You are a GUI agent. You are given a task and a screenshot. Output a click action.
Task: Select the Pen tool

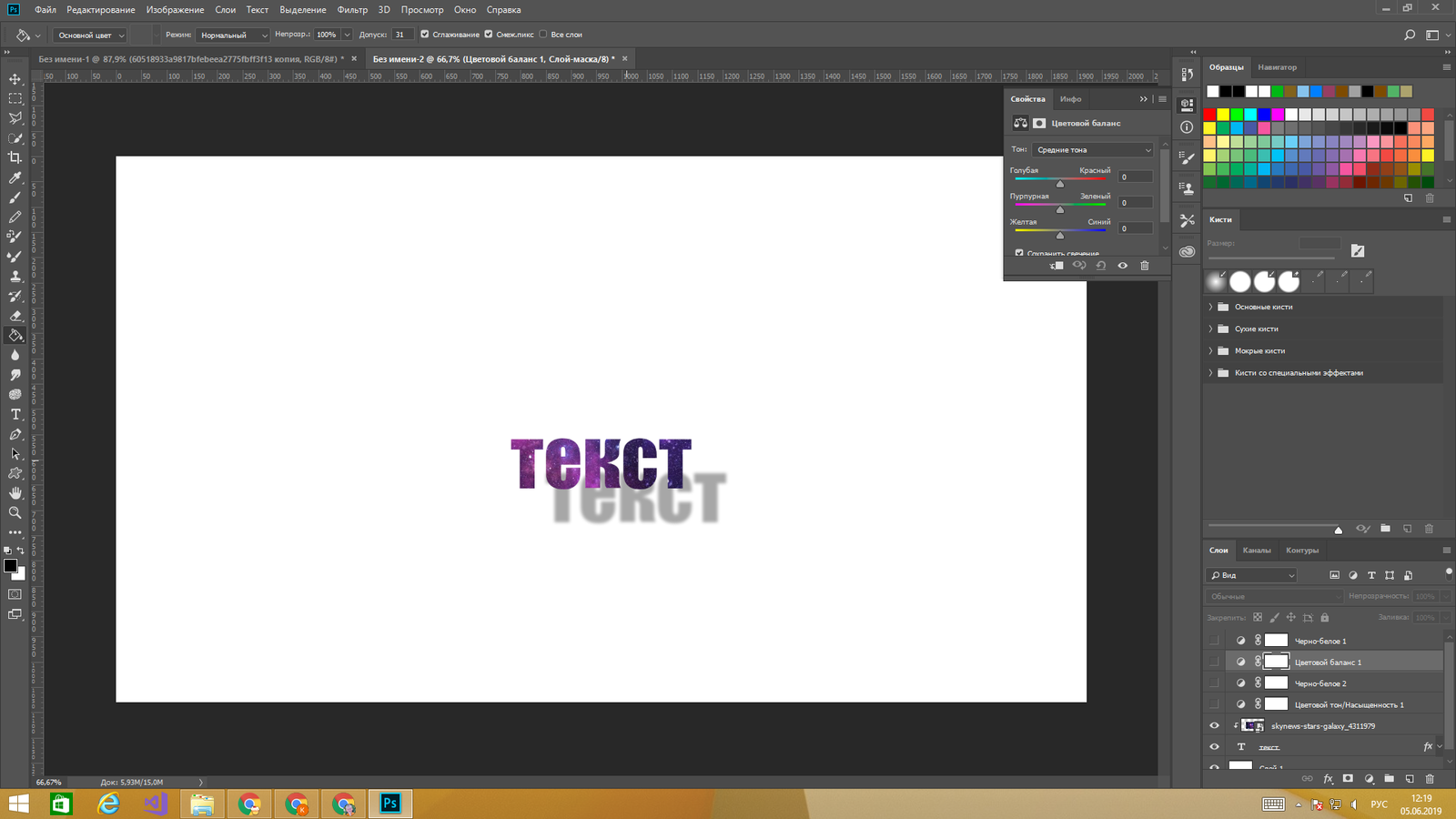(15, 434)
